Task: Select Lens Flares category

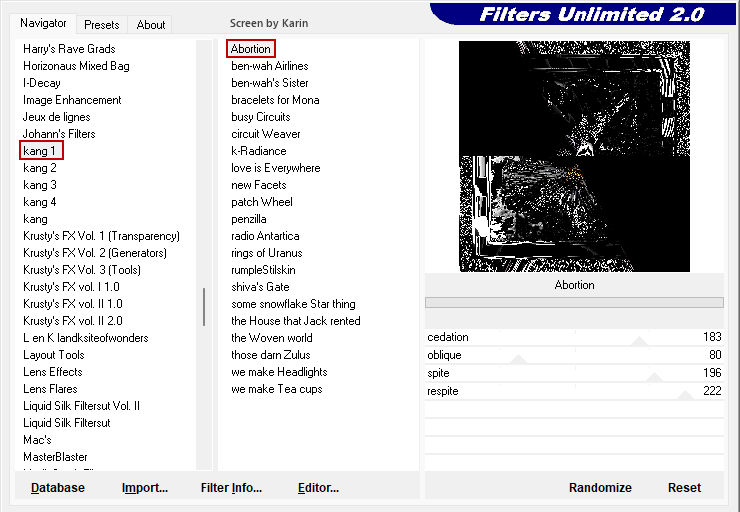Action: point(50,389)
